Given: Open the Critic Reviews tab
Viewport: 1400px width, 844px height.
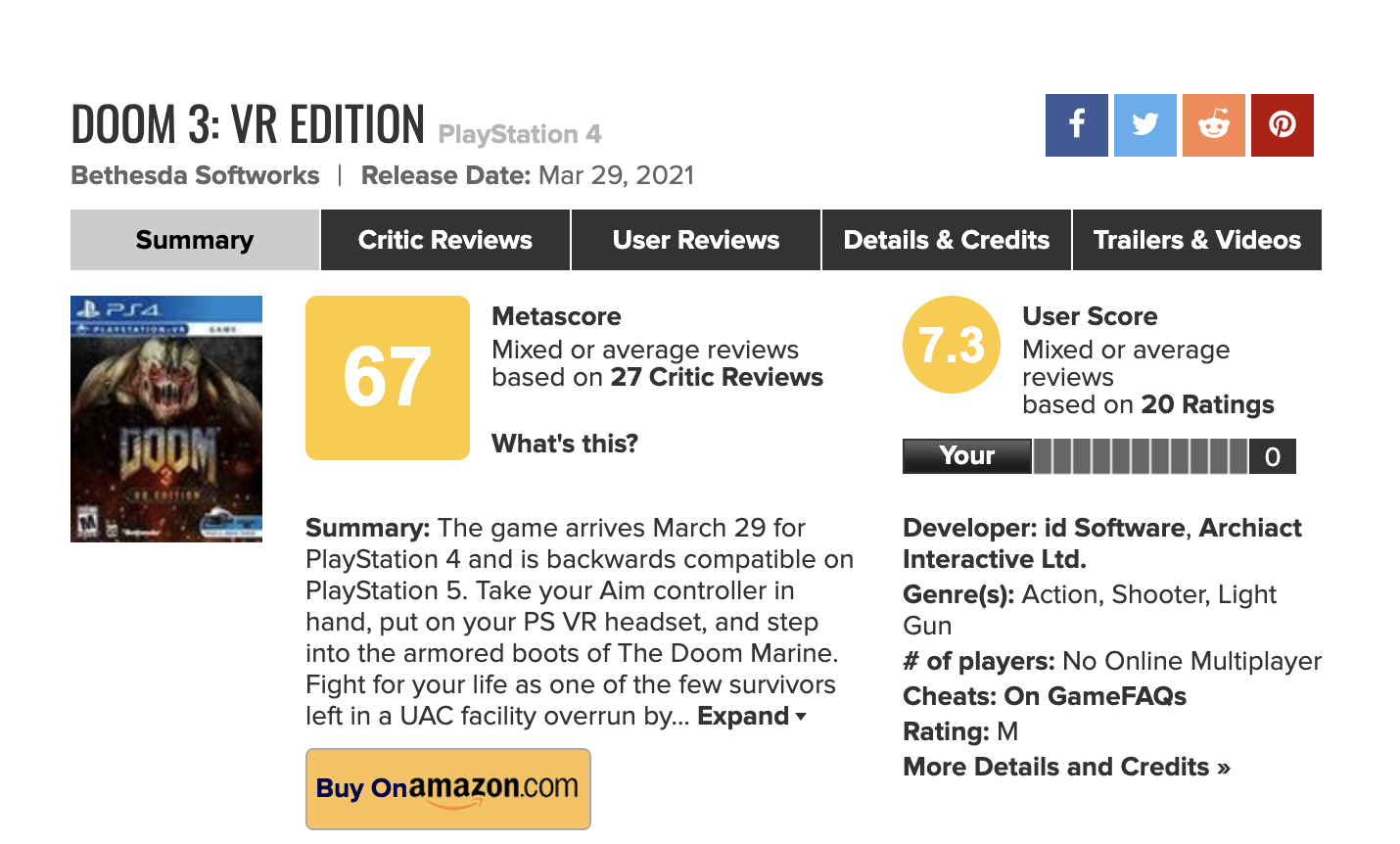Looking at the screenshot, I should (x=445, y=240).
